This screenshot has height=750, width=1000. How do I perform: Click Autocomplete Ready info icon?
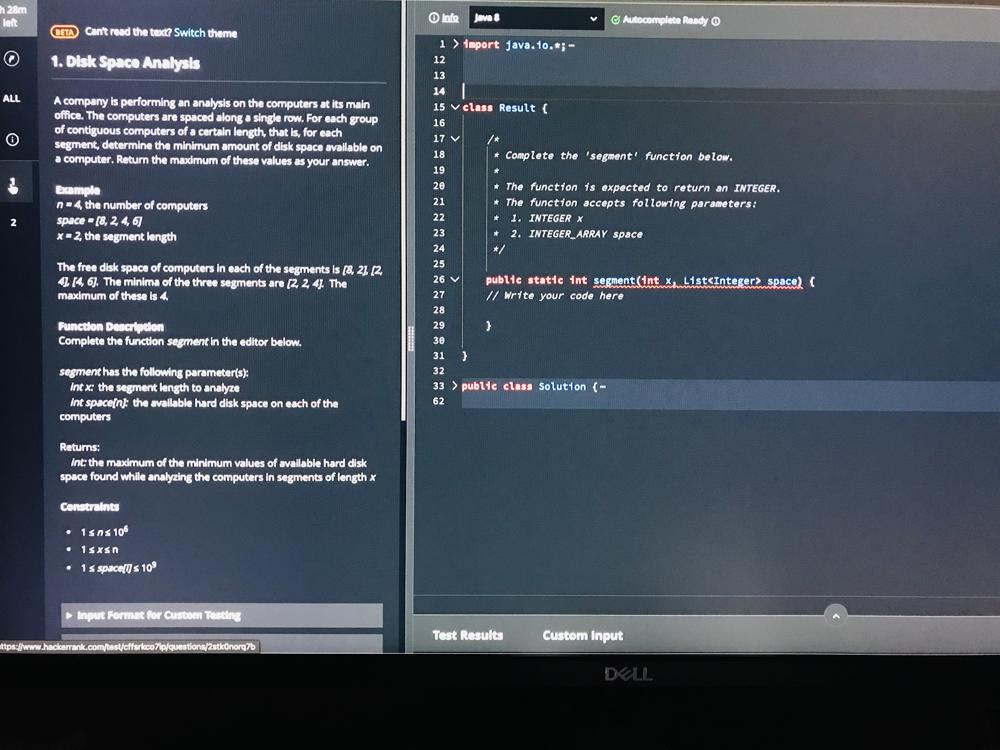tap(716, 21)
